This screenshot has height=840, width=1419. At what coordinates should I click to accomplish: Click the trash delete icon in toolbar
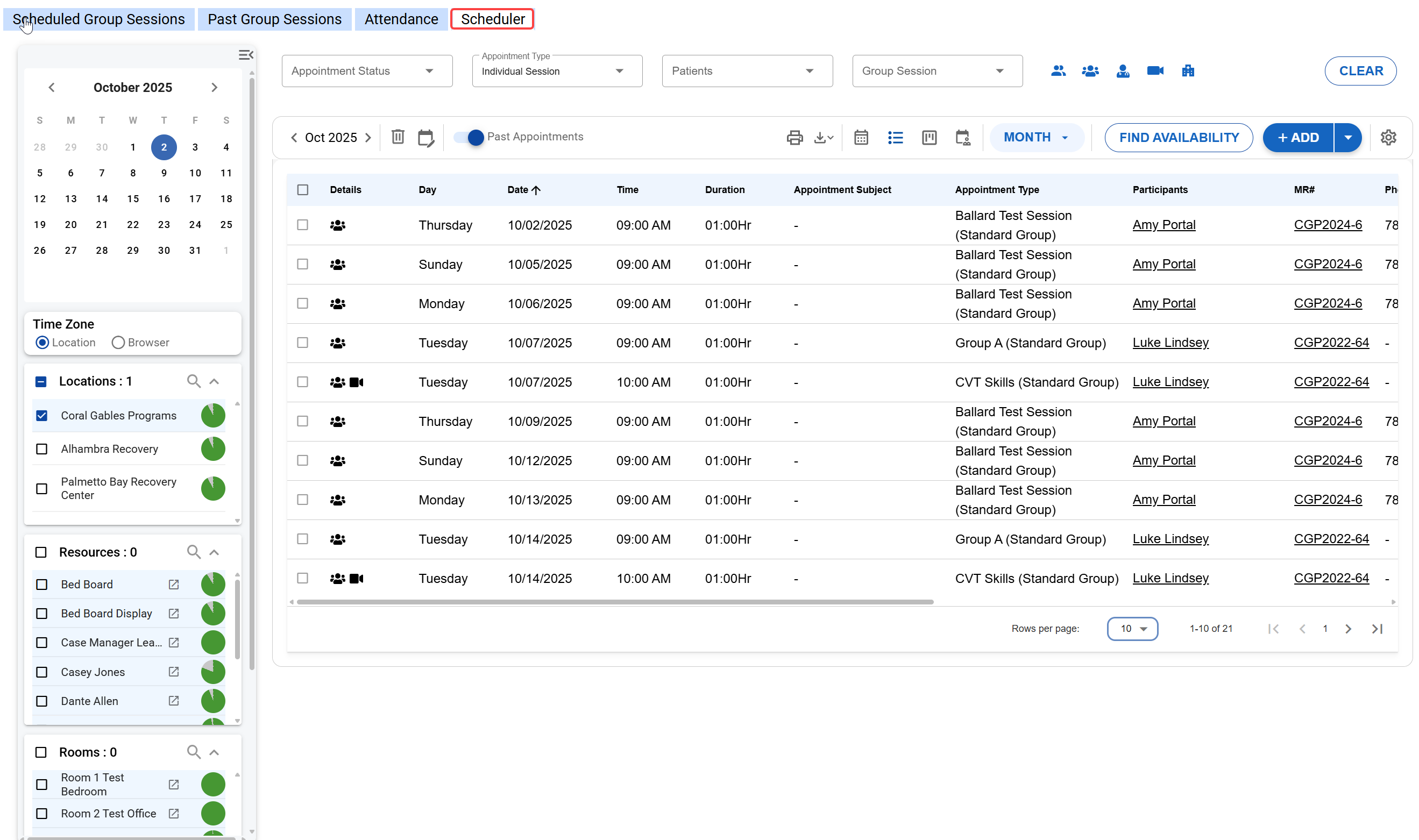pos(398,137)
